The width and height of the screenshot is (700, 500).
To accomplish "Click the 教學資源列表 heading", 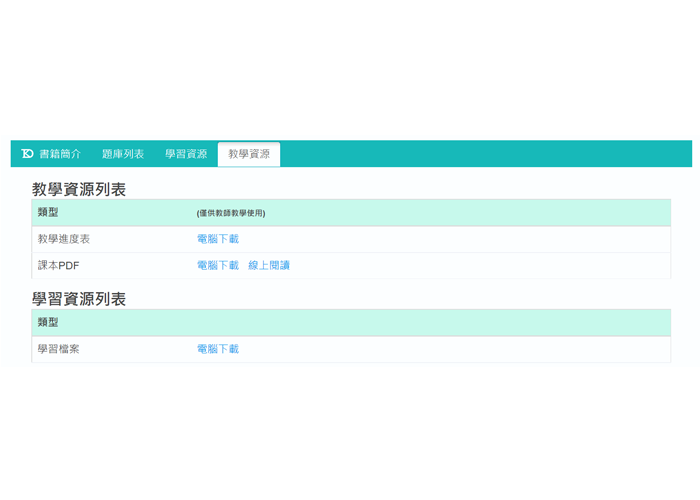I will [79, 189].
